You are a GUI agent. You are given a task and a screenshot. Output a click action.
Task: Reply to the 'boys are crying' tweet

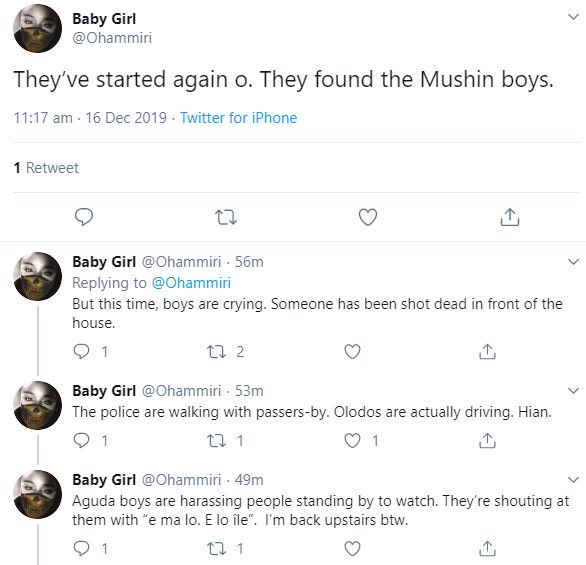[x=81, y=352]
